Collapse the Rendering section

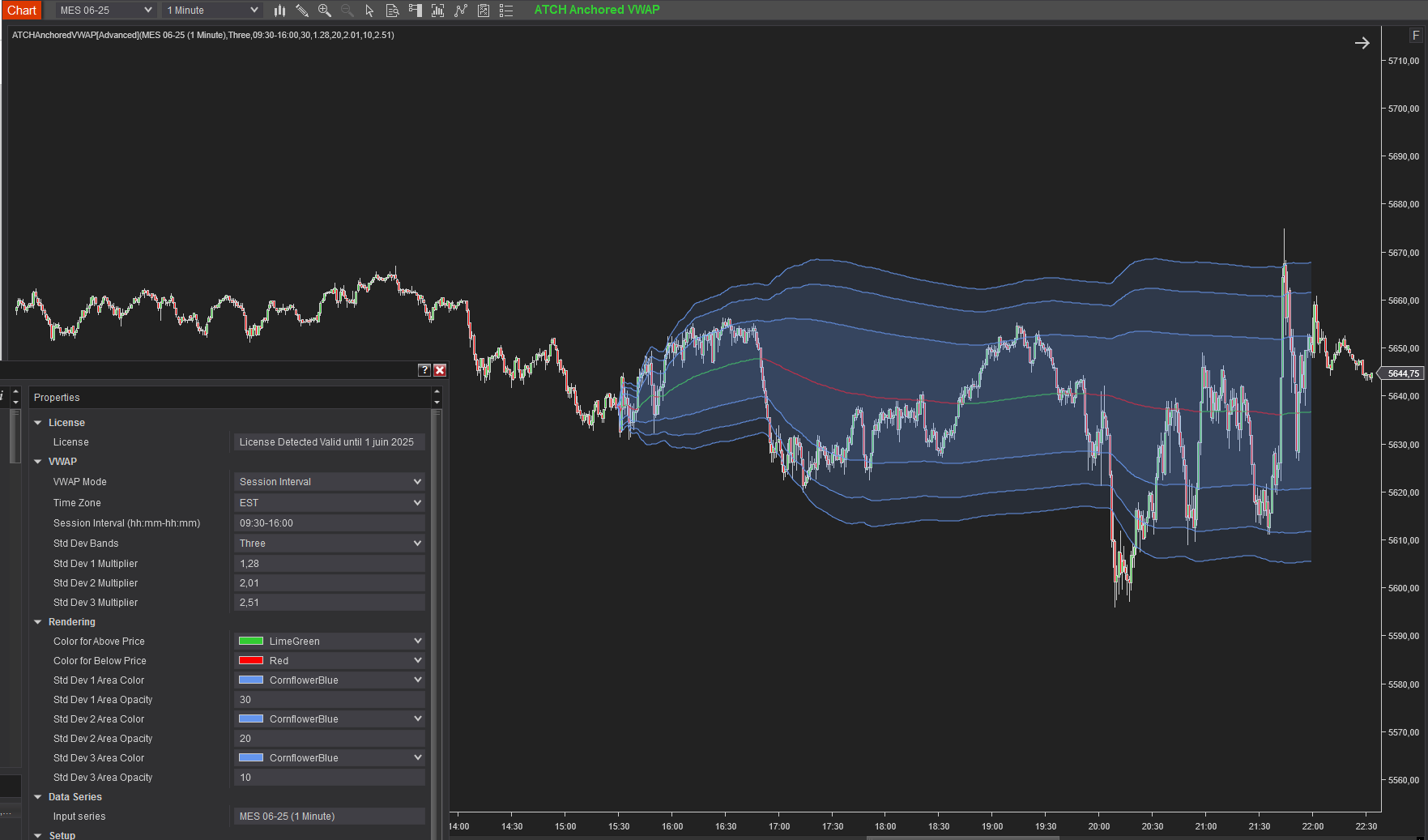point(38,622)
